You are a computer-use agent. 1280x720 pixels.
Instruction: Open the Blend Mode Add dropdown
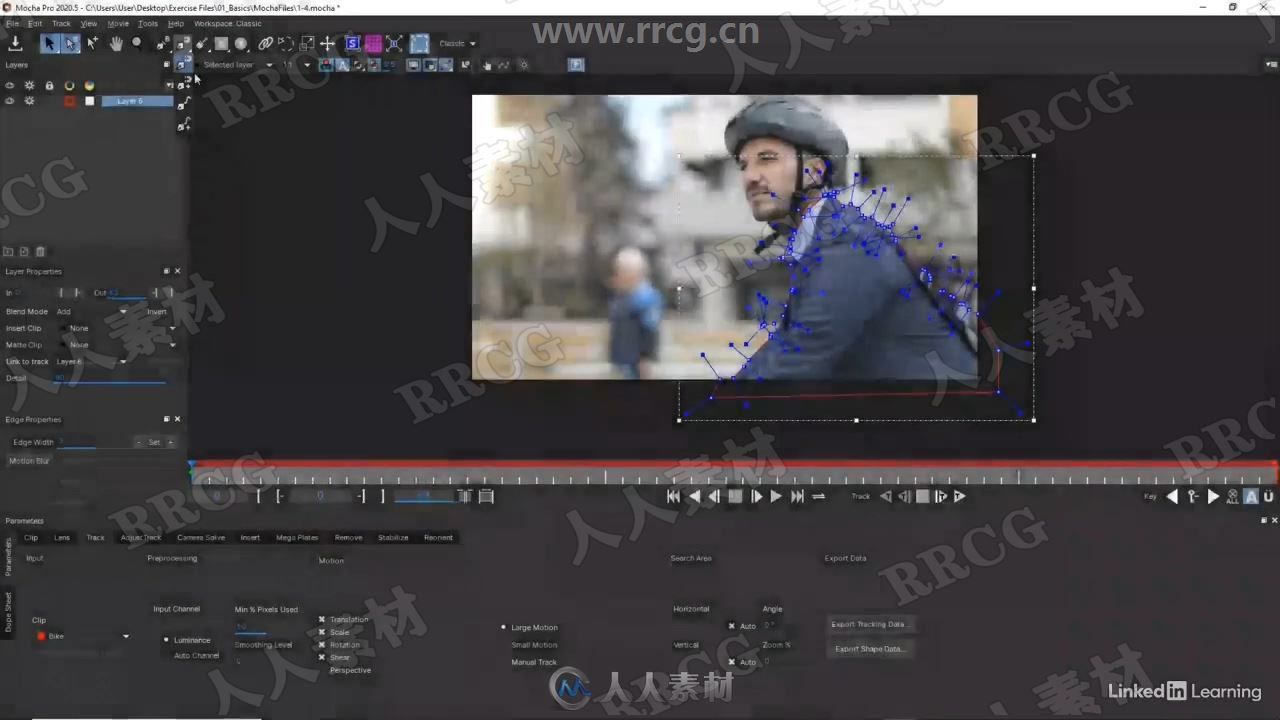click(x=92, y=311)
